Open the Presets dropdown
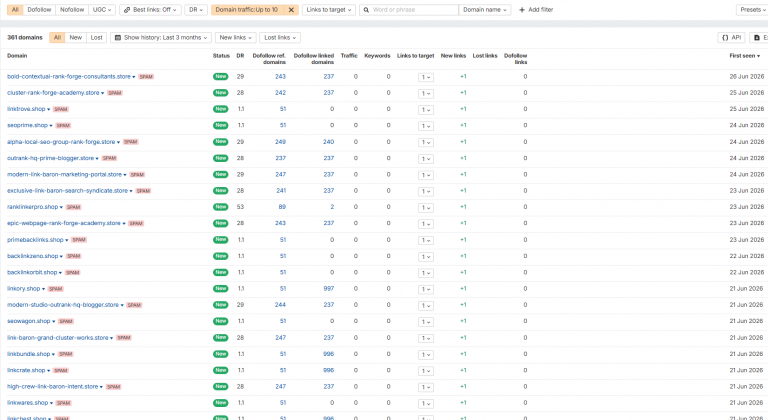Screen dimensions: 768x420 click(x=753, y=10)
